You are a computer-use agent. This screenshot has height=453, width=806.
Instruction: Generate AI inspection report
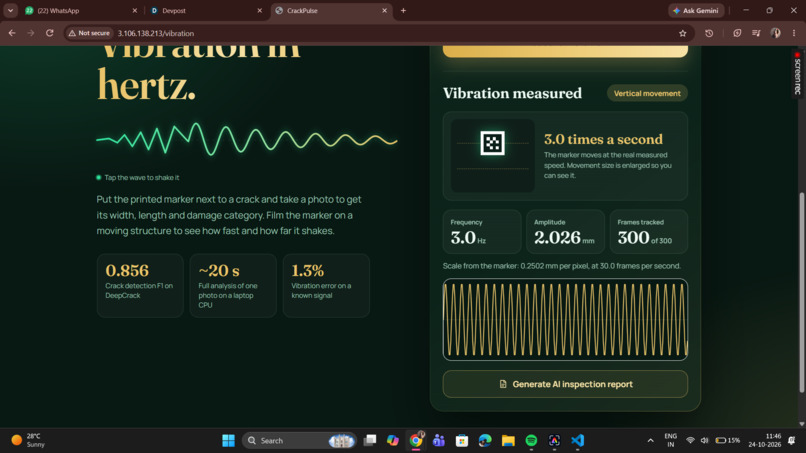(x=565, y=384)
